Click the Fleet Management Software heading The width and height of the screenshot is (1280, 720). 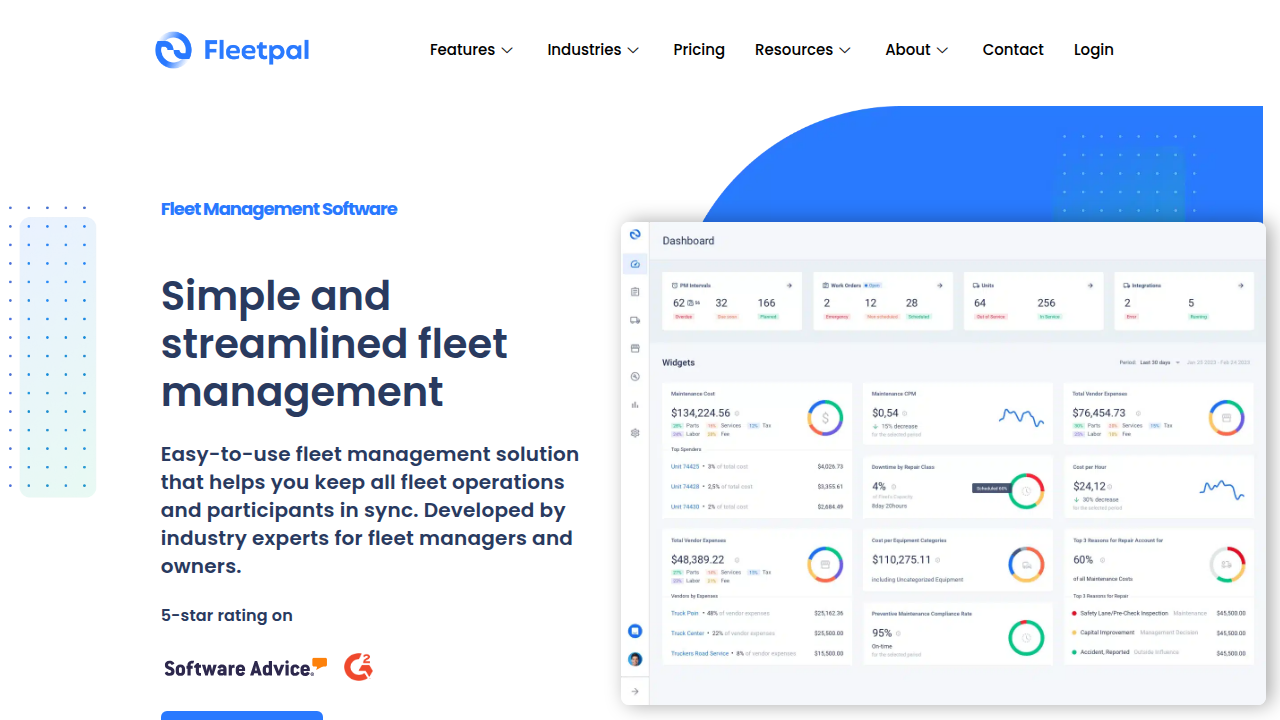pos(279,209)
